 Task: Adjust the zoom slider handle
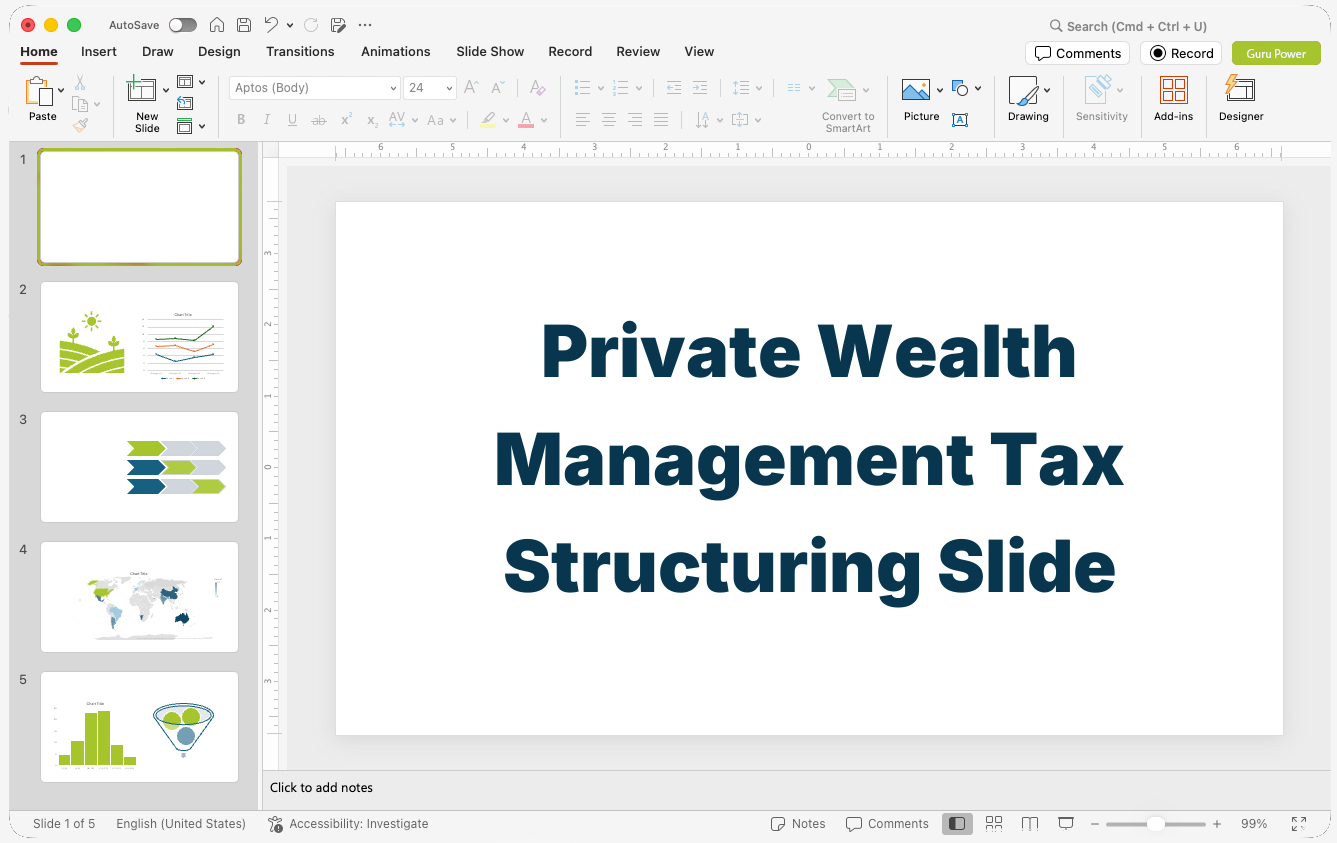click(1155, 824)
